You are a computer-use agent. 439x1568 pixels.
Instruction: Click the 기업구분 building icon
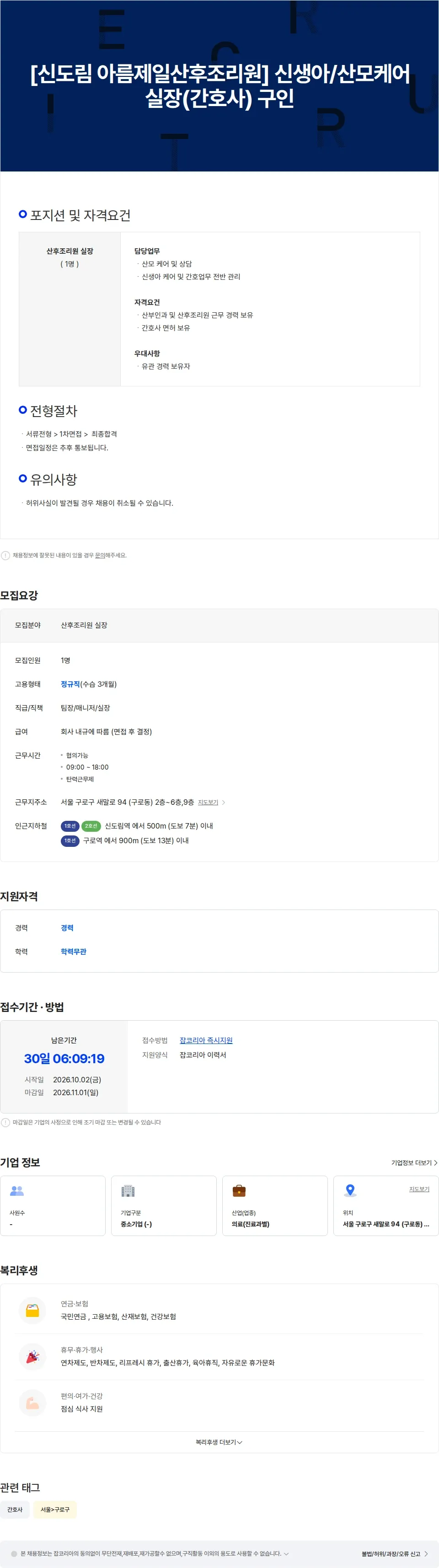tap(128, 1191)
